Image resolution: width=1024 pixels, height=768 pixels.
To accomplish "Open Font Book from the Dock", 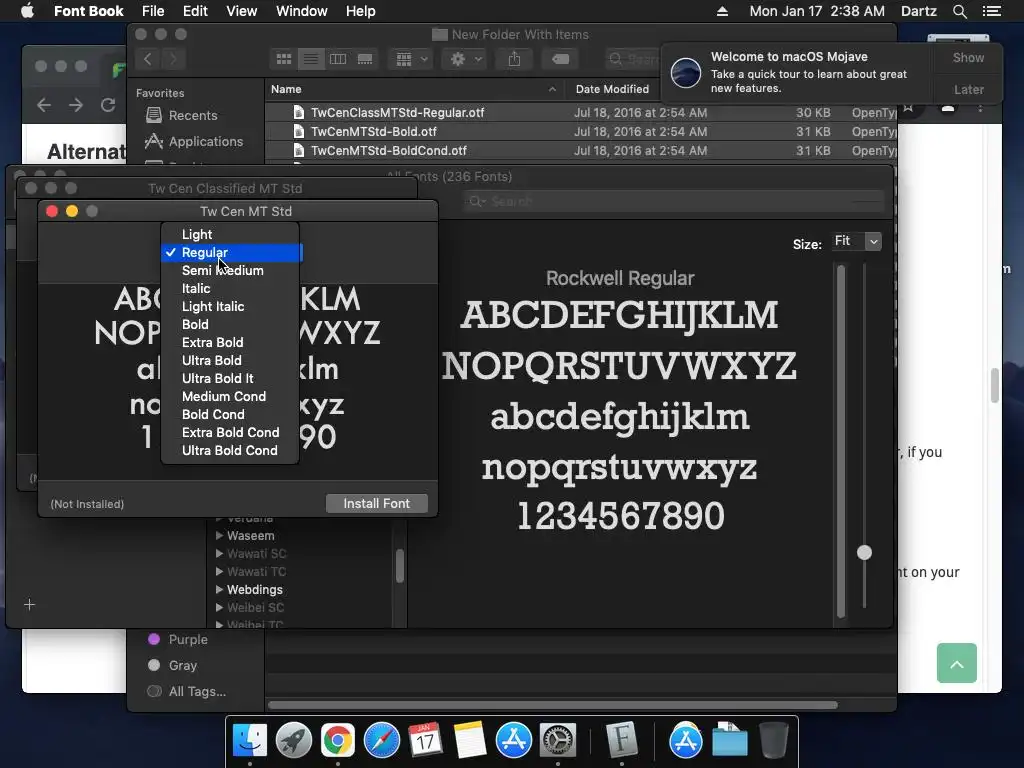I will pos(622,741).
